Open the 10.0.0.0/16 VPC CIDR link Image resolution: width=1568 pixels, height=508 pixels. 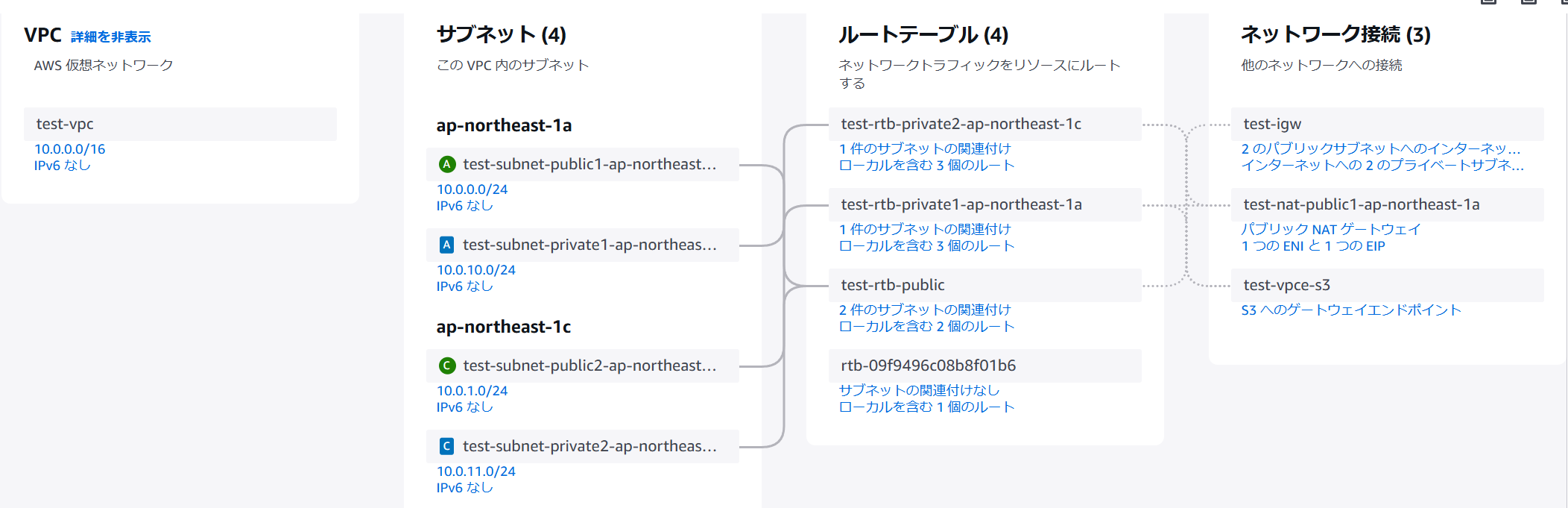(70, 149)
